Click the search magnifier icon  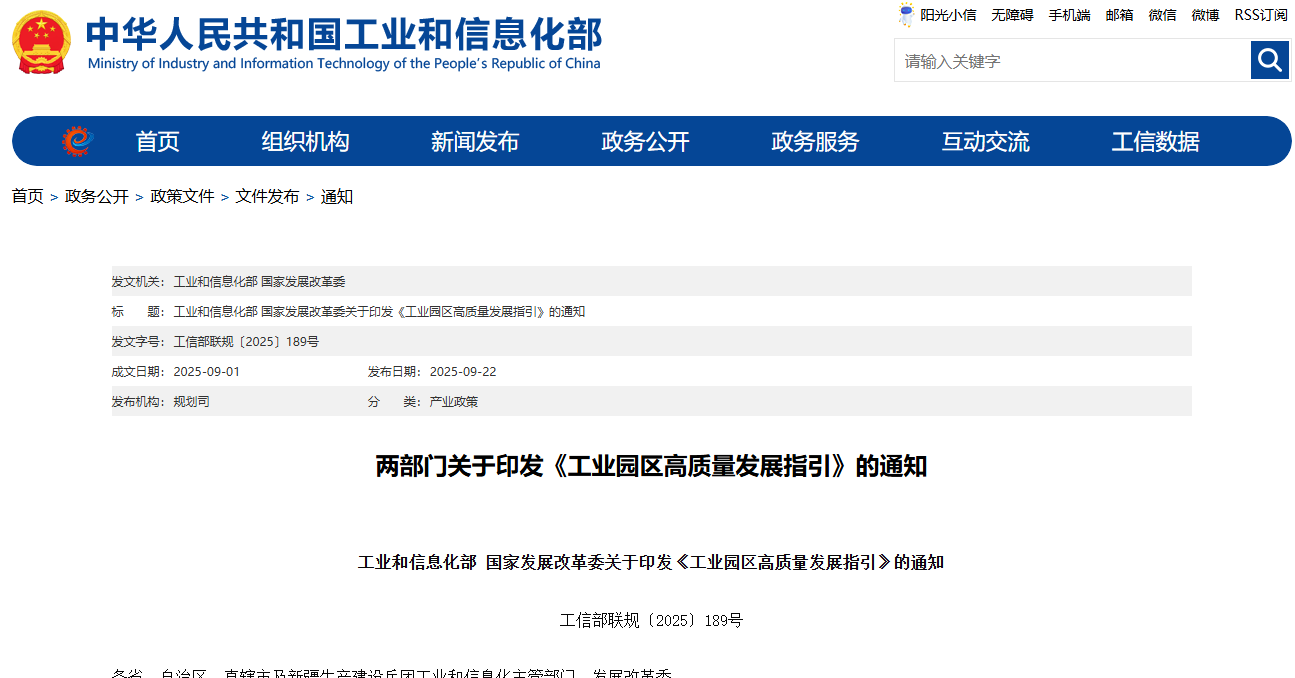pos(1269,60)
